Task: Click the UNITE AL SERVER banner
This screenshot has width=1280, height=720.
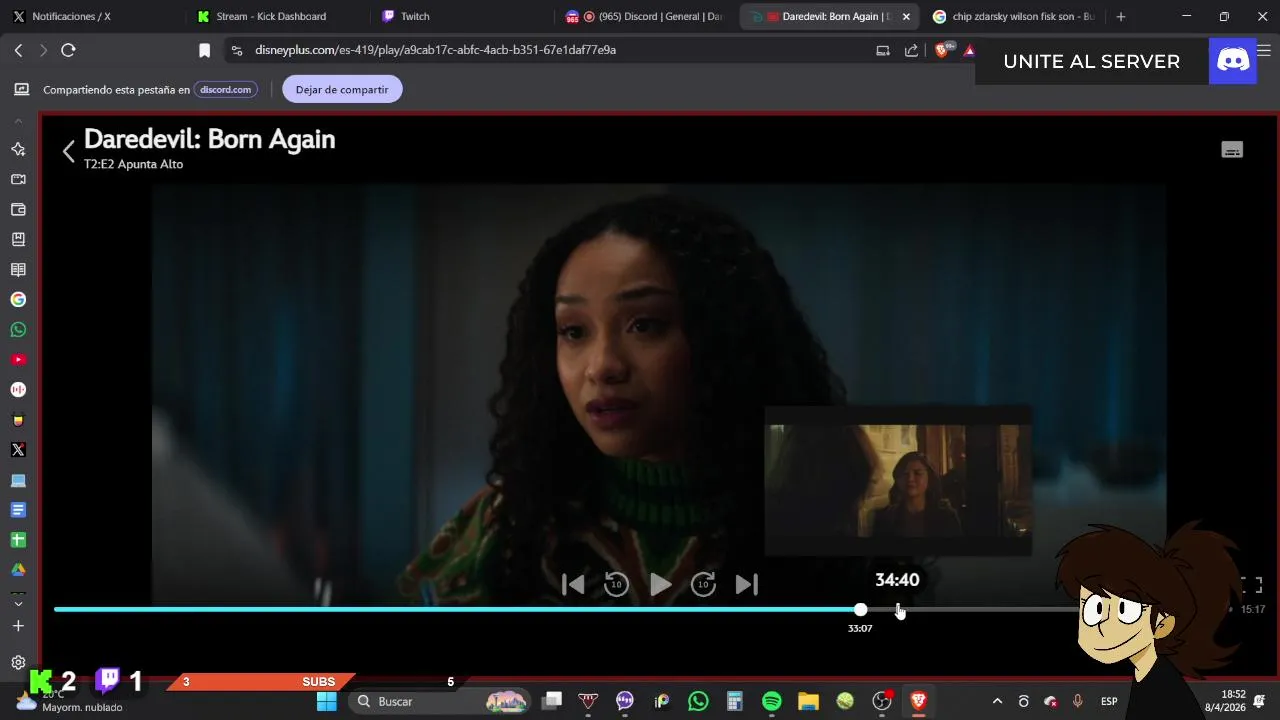Action: (1091, 61)
